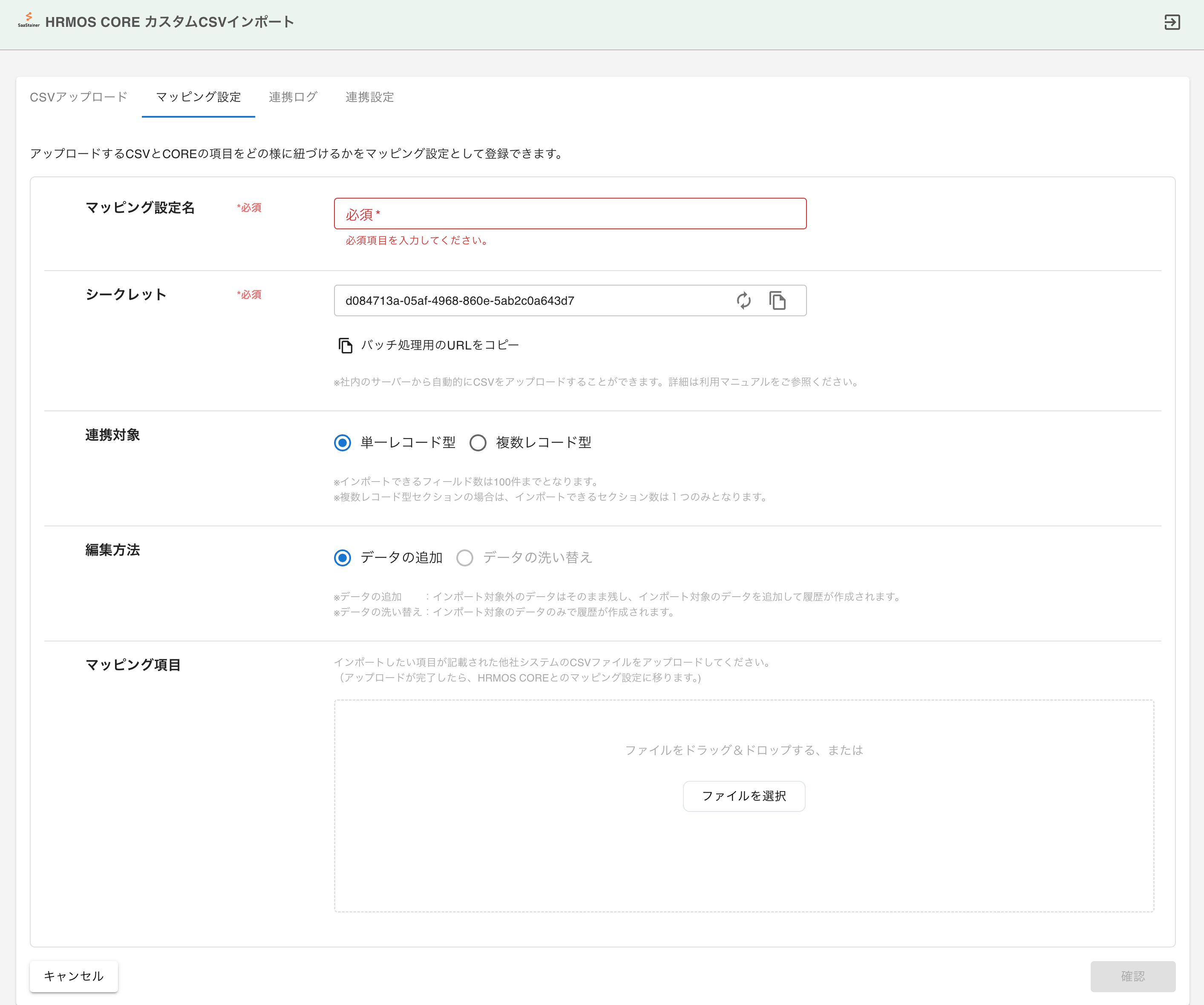Copy the secret value using copy icon

pyautogui.click(x=778, y=300)
